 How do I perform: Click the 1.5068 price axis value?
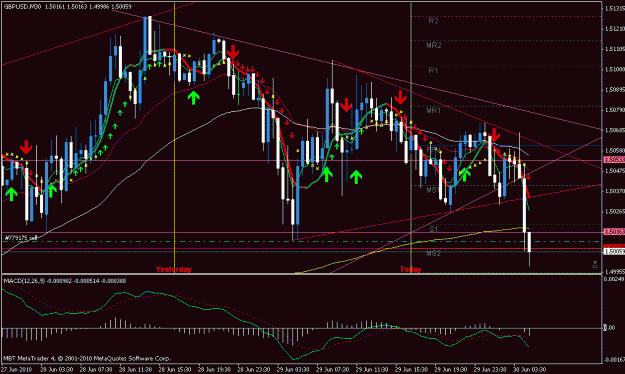(x=615, y=130)
